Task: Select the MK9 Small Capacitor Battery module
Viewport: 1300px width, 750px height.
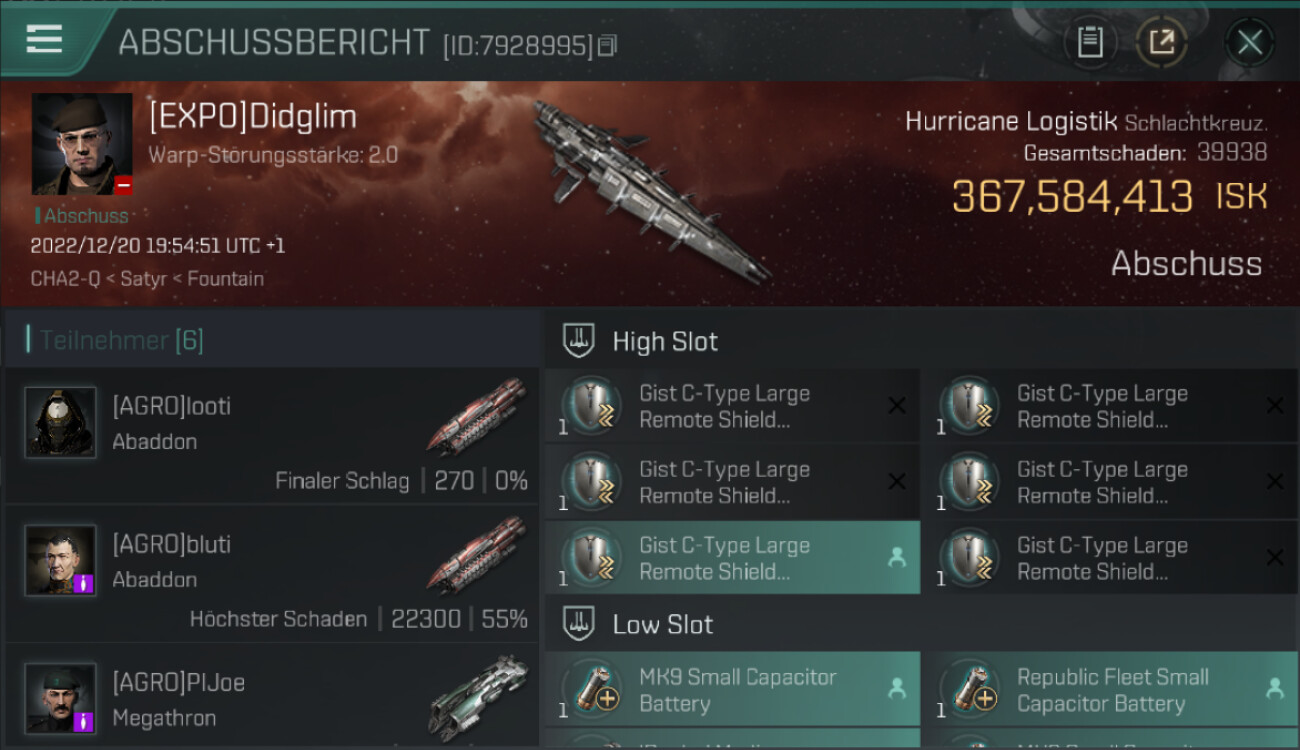Action: coord(733,689)
